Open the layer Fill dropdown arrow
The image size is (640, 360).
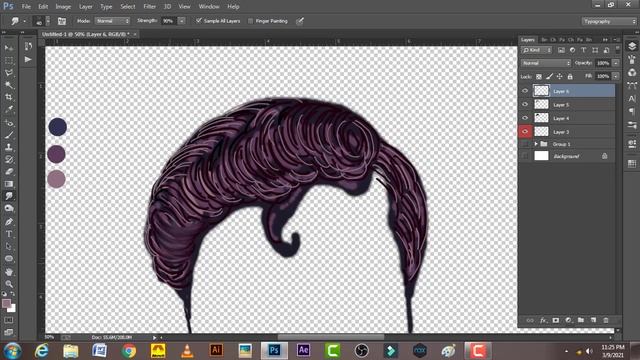616,76
